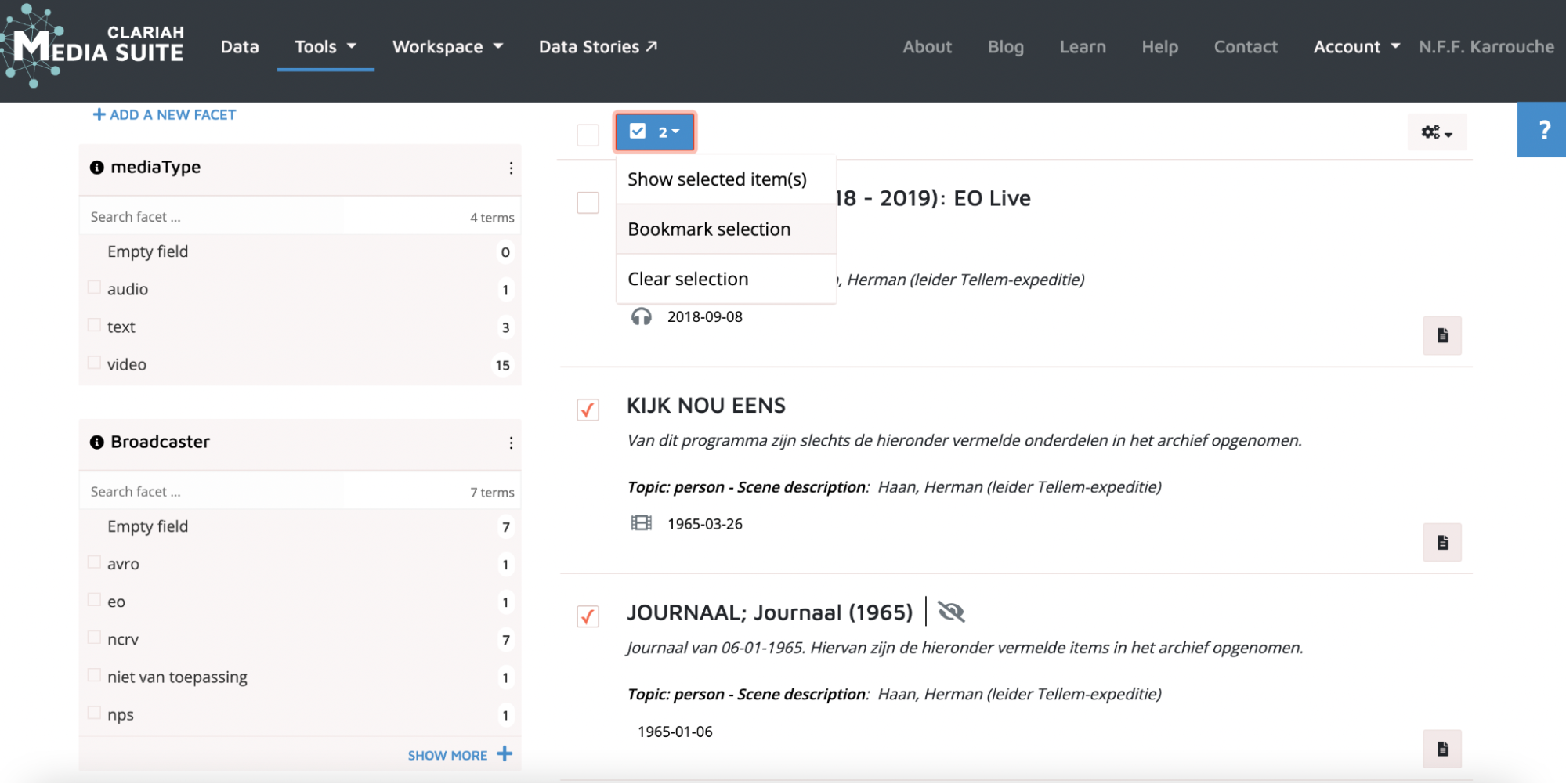The height and width of the screenshot is (784, 1566).
Task: Open the Broadcaster facet three-dot menu
Action: pyautogui.click(x=511, y=443)
